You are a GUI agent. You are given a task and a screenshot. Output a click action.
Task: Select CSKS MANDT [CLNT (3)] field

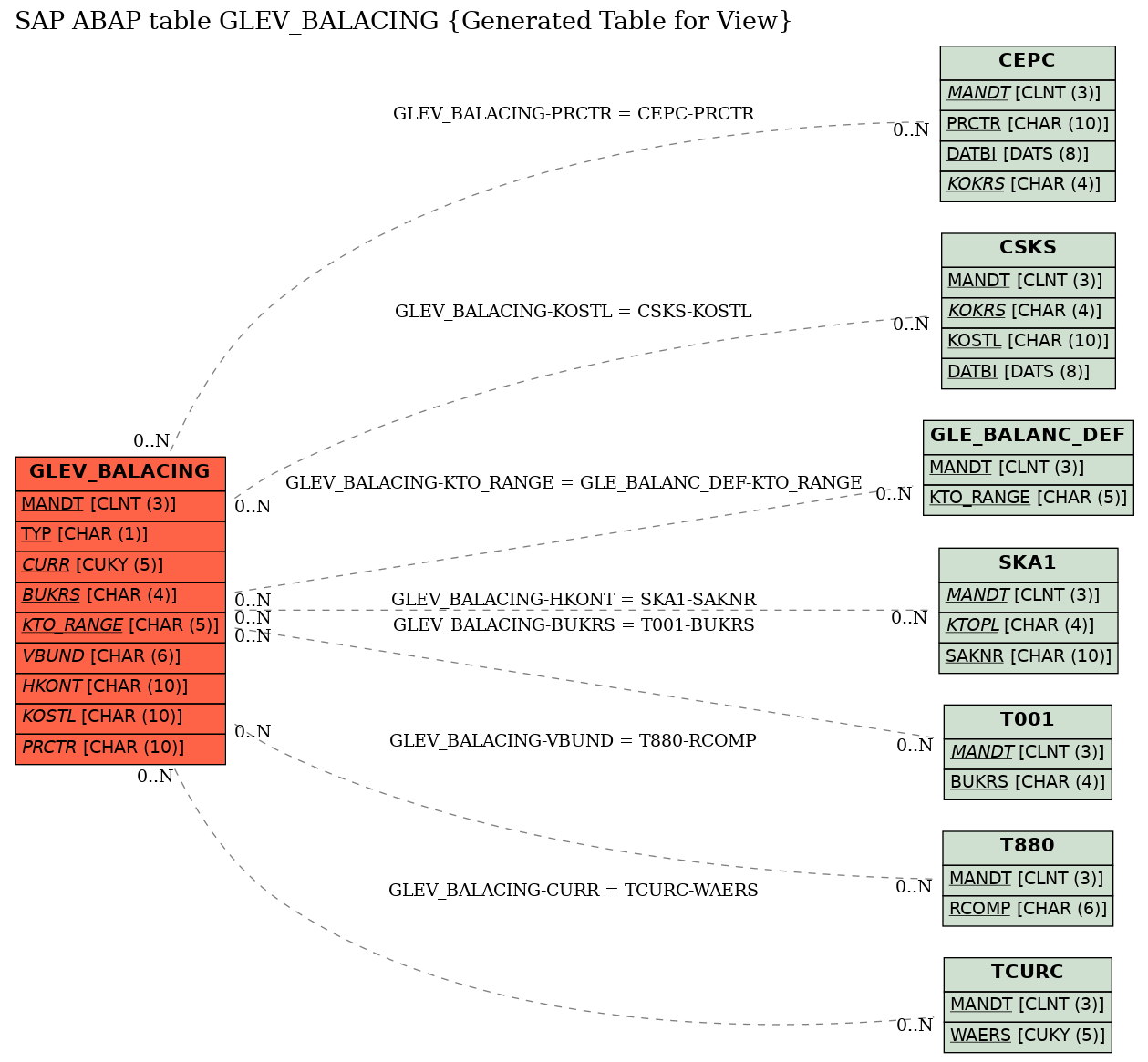[x=1029, y=282]
